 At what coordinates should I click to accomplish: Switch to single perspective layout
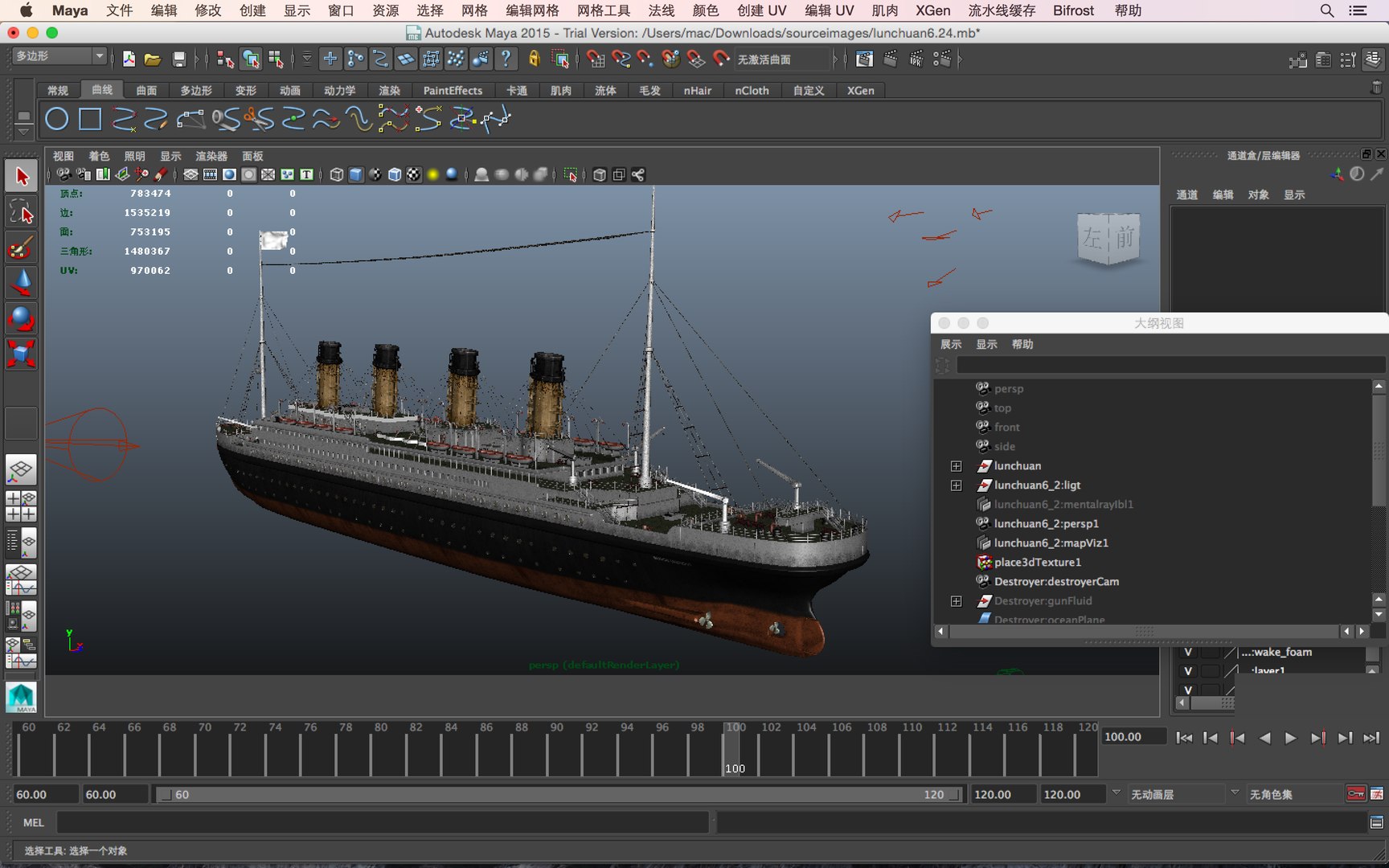tap(22, 469)
